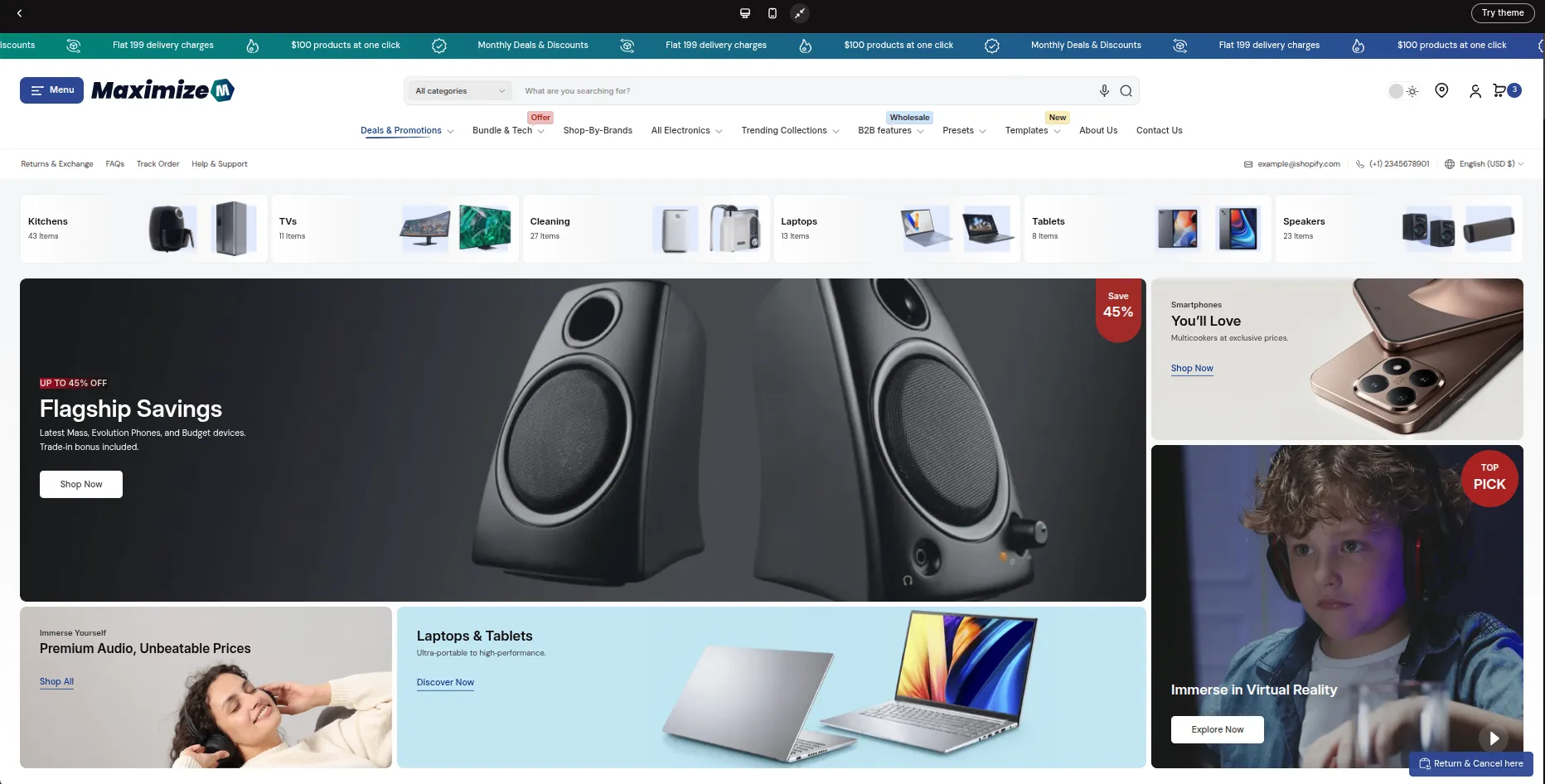Viewport: 1545px width, 784px height.
Task: Open Returns & Exchange link
Action: (x=57, y=164)
